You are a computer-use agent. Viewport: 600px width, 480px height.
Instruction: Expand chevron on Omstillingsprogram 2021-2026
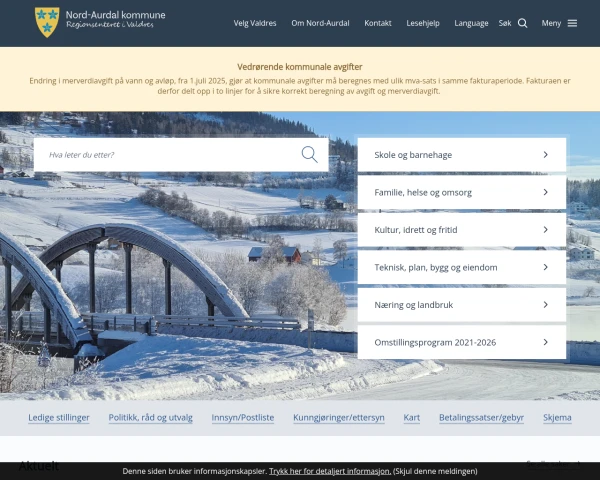pyautogui.click(x=546, y=342)
